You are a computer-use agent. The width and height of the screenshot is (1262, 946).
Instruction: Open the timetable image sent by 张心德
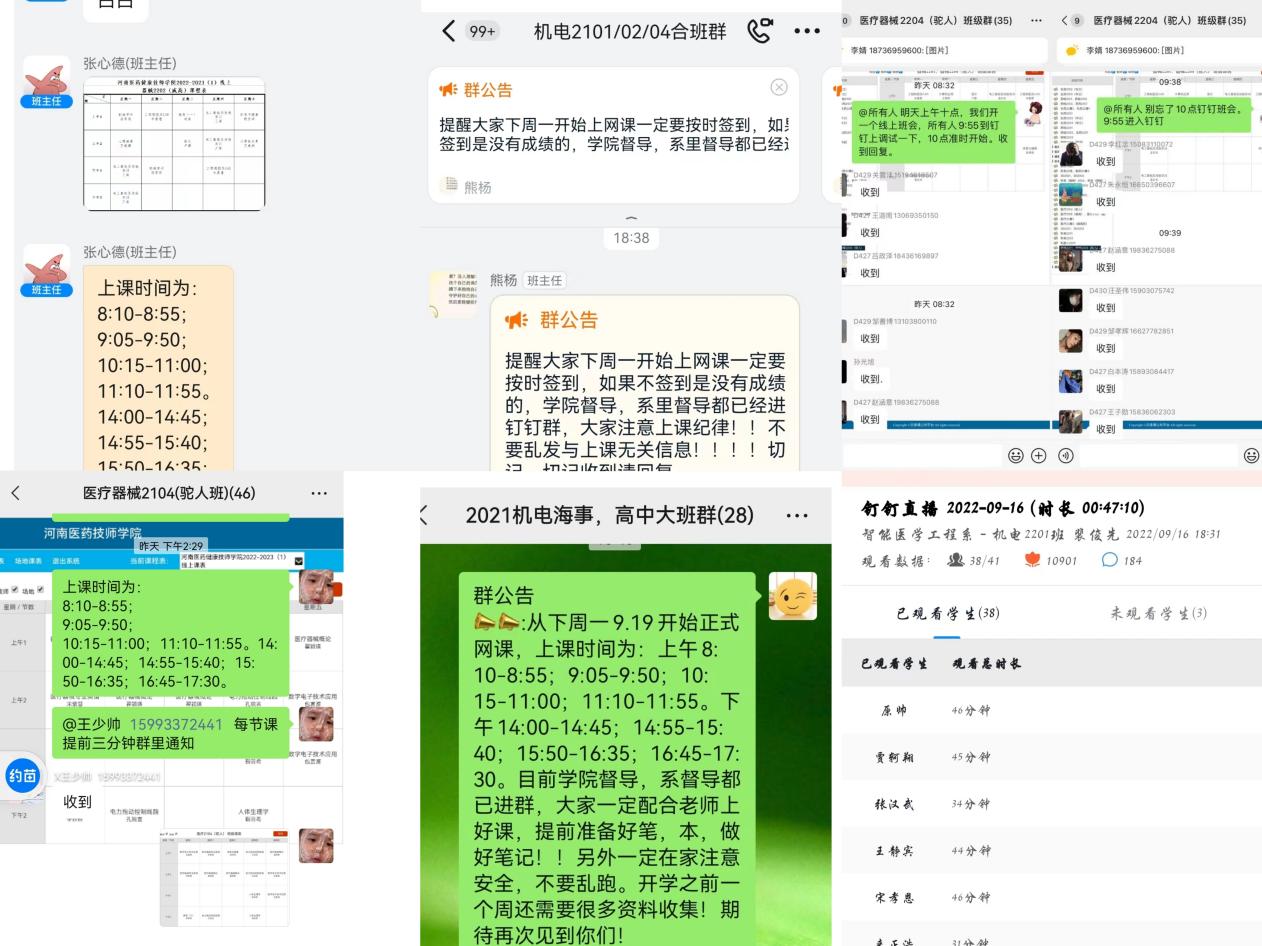[x=174, y=143]
